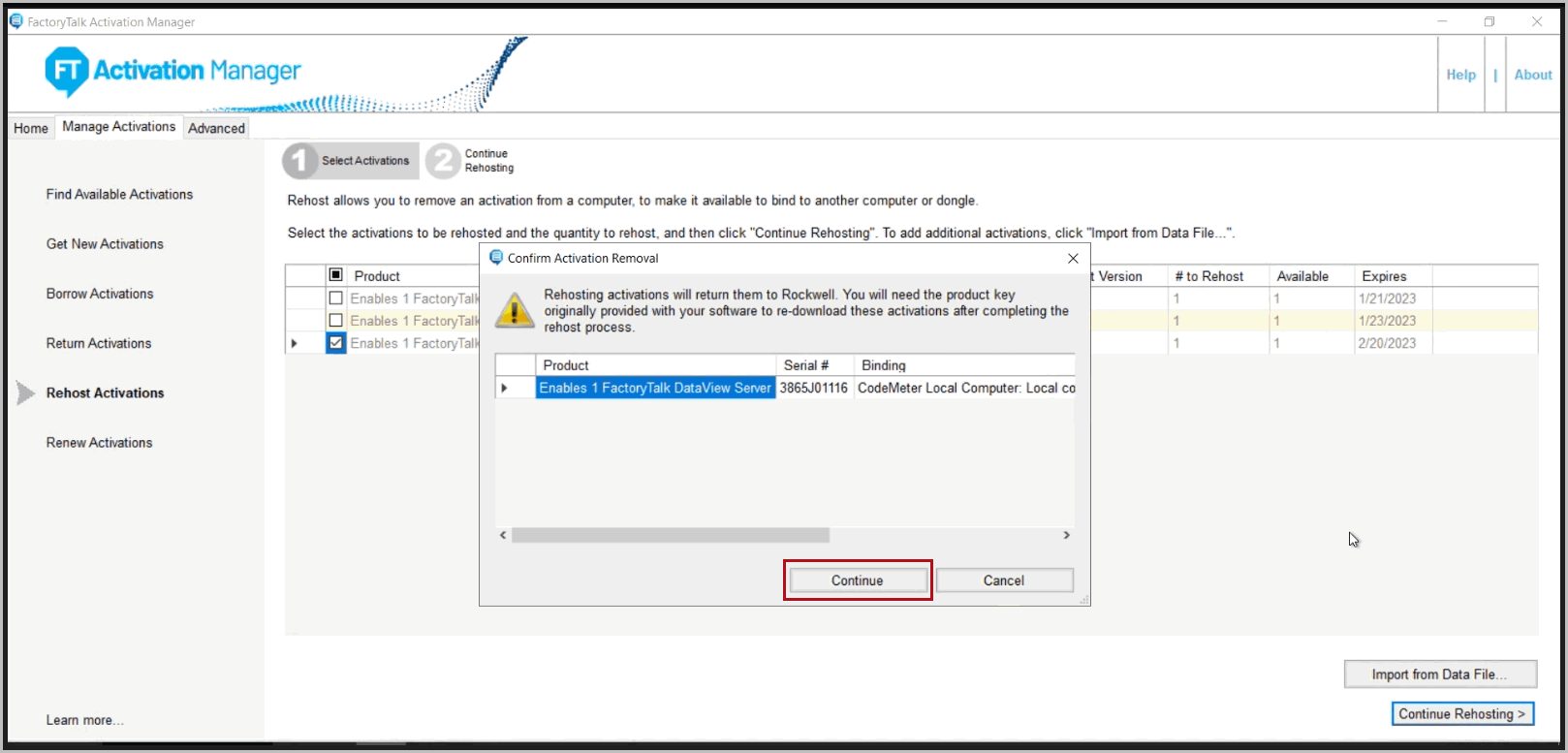
Task: Click row arrow in dialog product table
Action: pyautogui.click(x=504, y=388)
